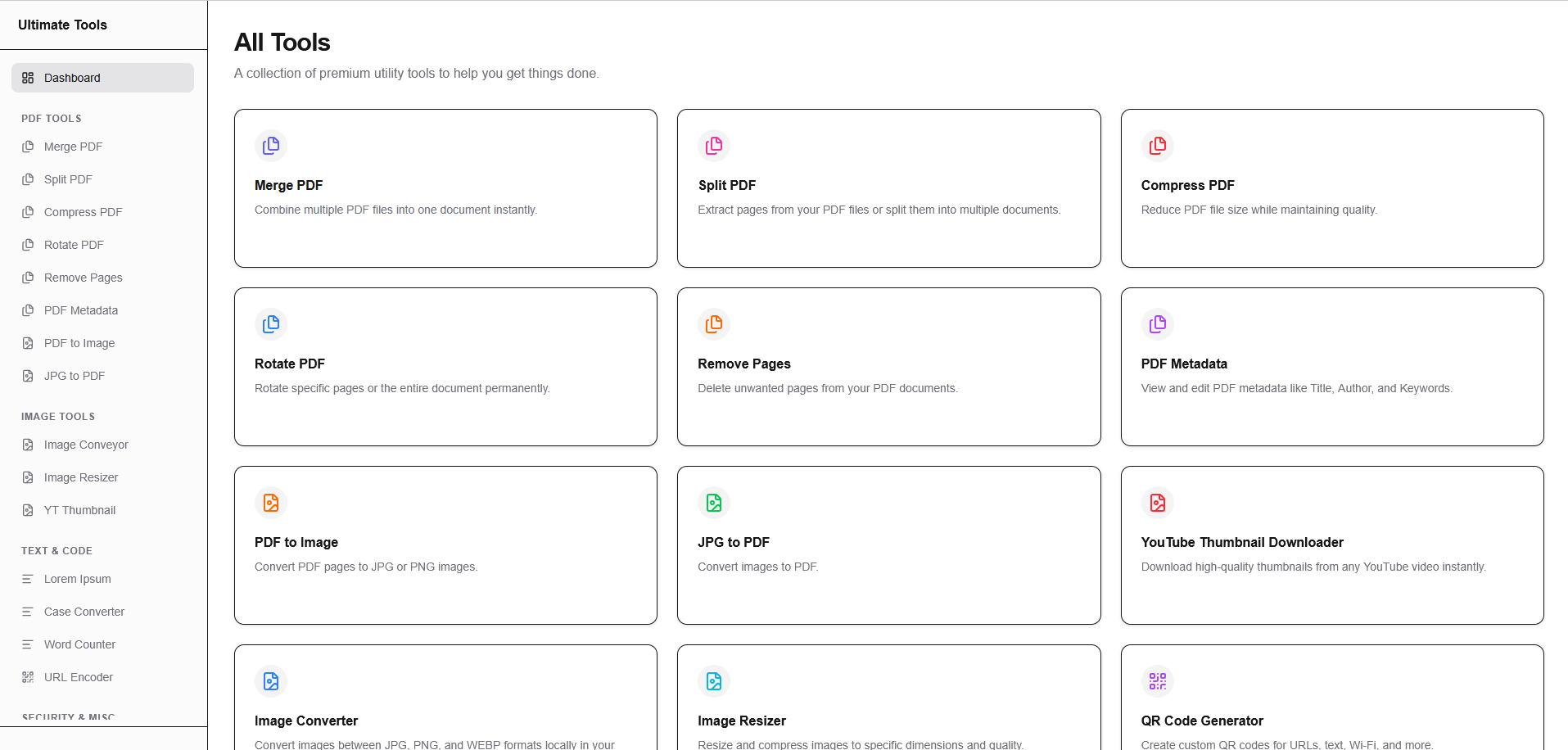
Task: Open the Case Converter tool
Action: [84, 612]
